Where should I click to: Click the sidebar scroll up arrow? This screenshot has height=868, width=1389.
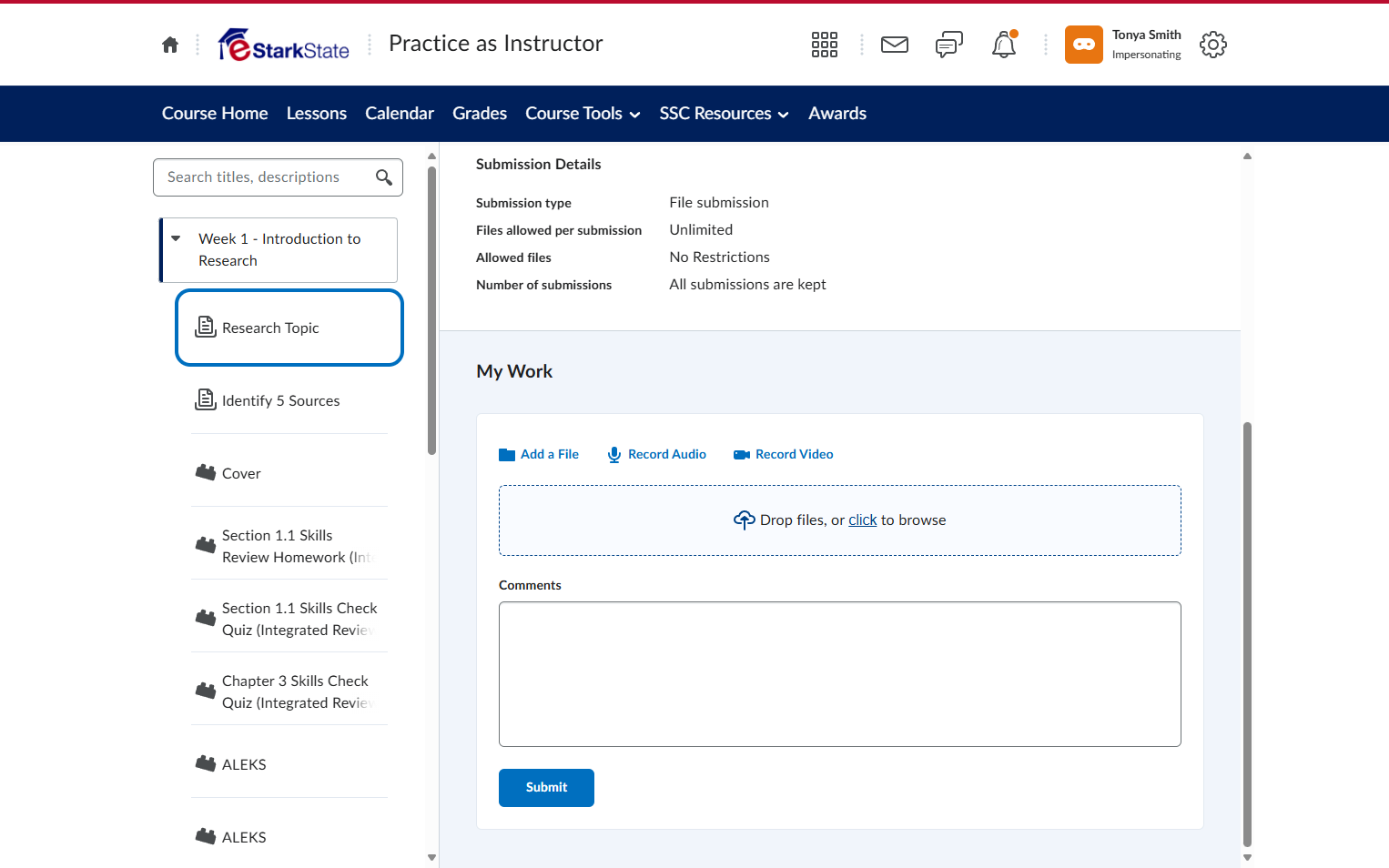click(x=431, y=156)
